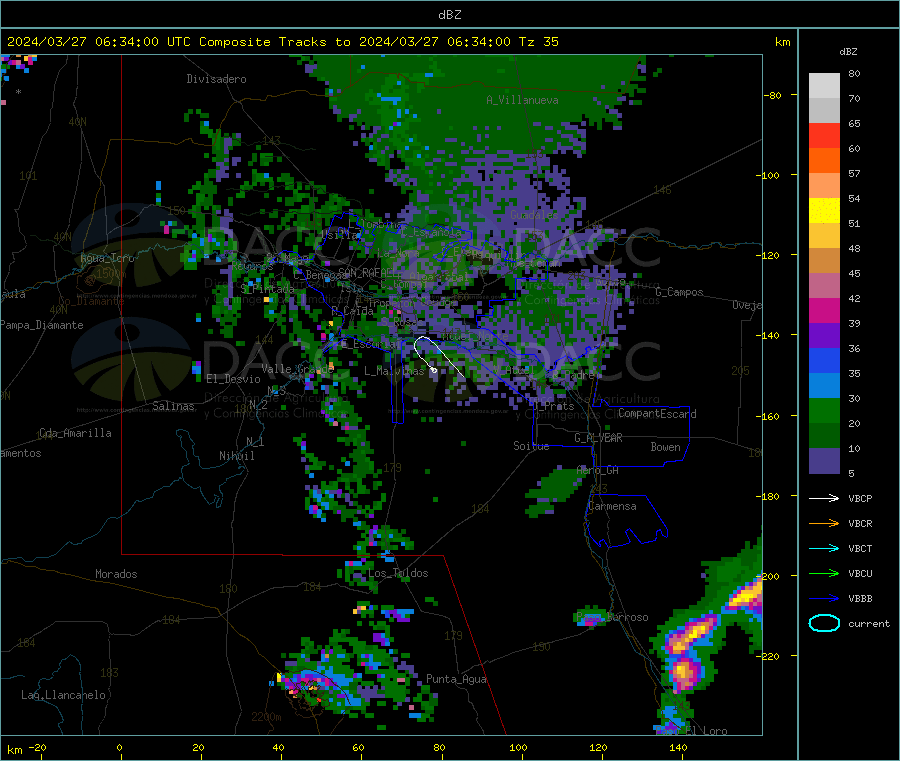Click the 'Punta_Agua' map label

tap(456, 679)
